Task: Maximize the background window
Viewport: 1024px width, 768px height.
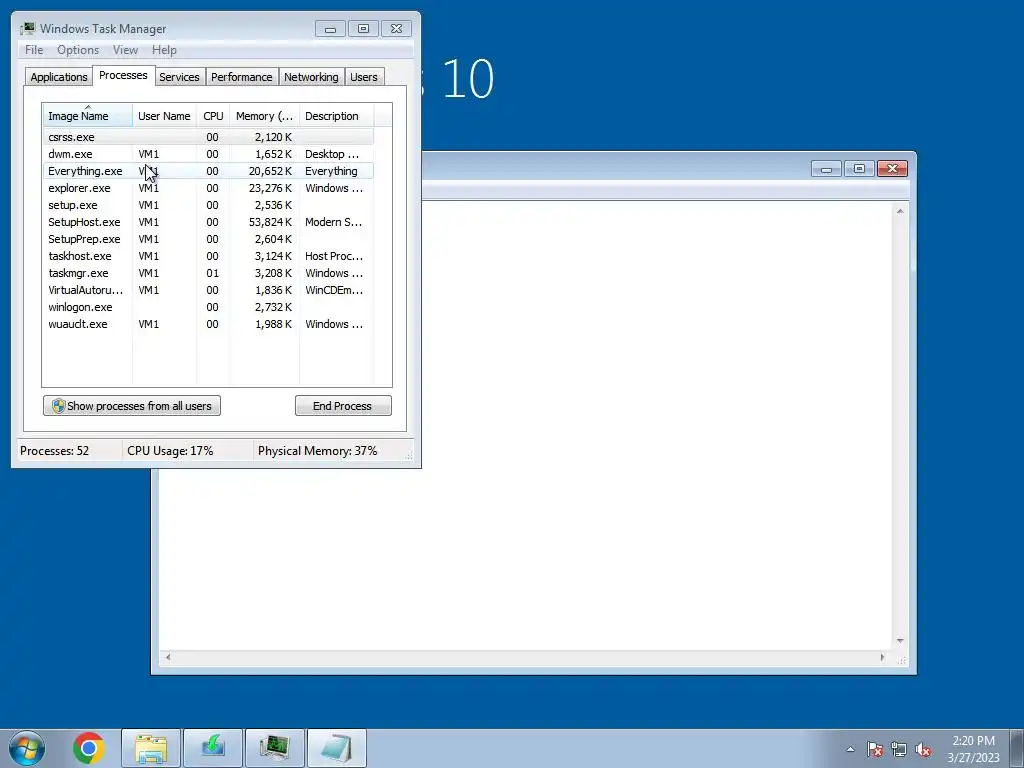Action: 859,169
